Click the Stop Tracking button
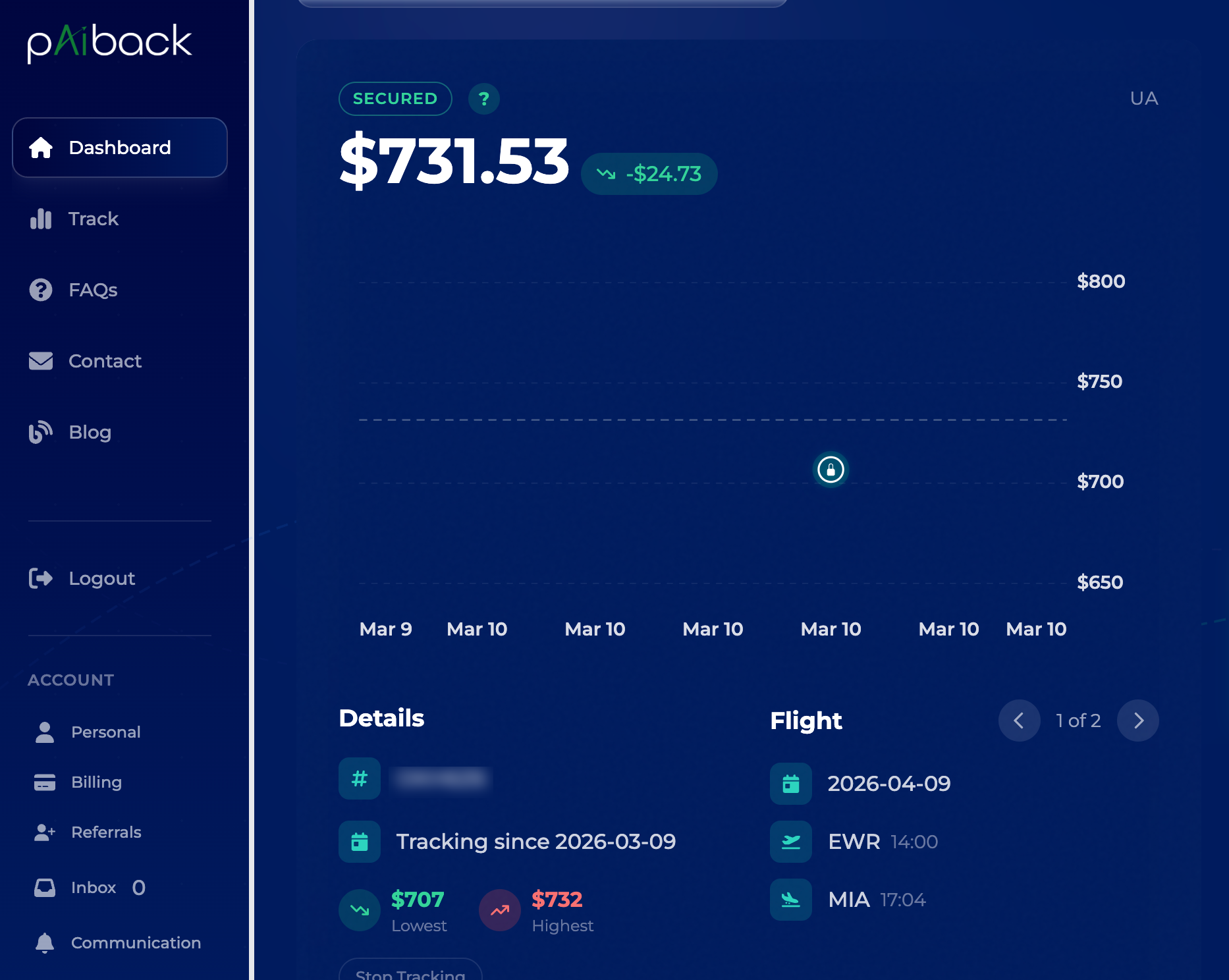The width and height of the screenshot is (1229, 980). tap(410, 971)
